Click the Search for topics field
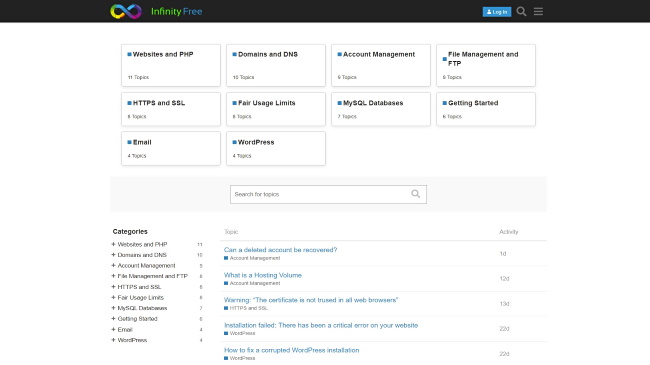The image size is (650, 365). coord(328,194)
